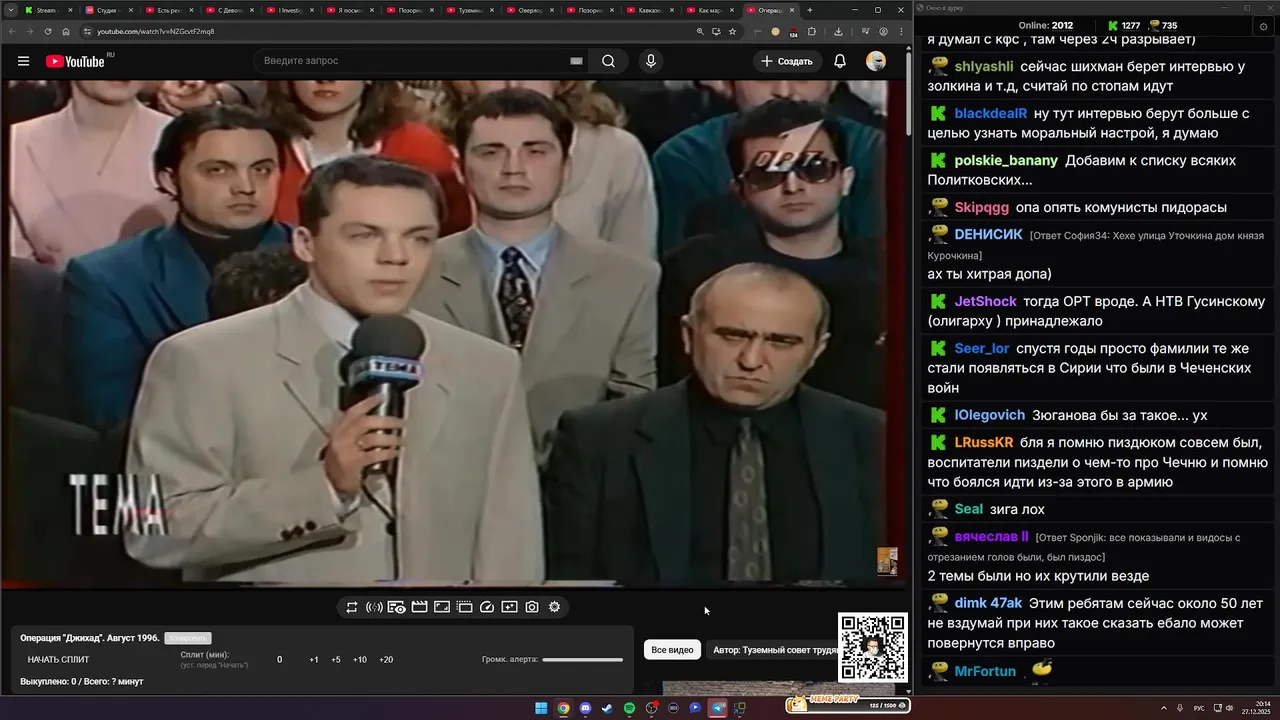Open Steam from the taskbar

click(607, 708)
